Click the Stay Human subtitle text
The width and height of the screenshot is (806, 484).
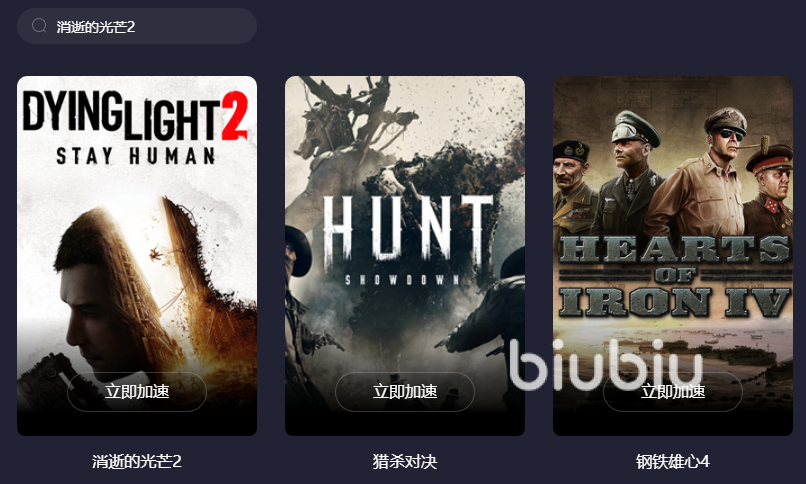(136, 156)
